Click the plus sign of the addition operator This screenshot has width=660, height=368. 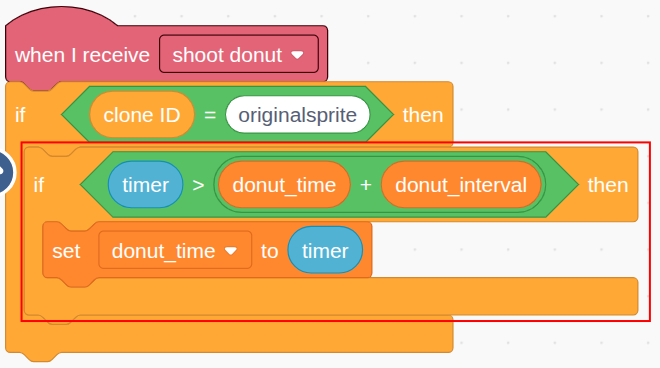point(366,185)
